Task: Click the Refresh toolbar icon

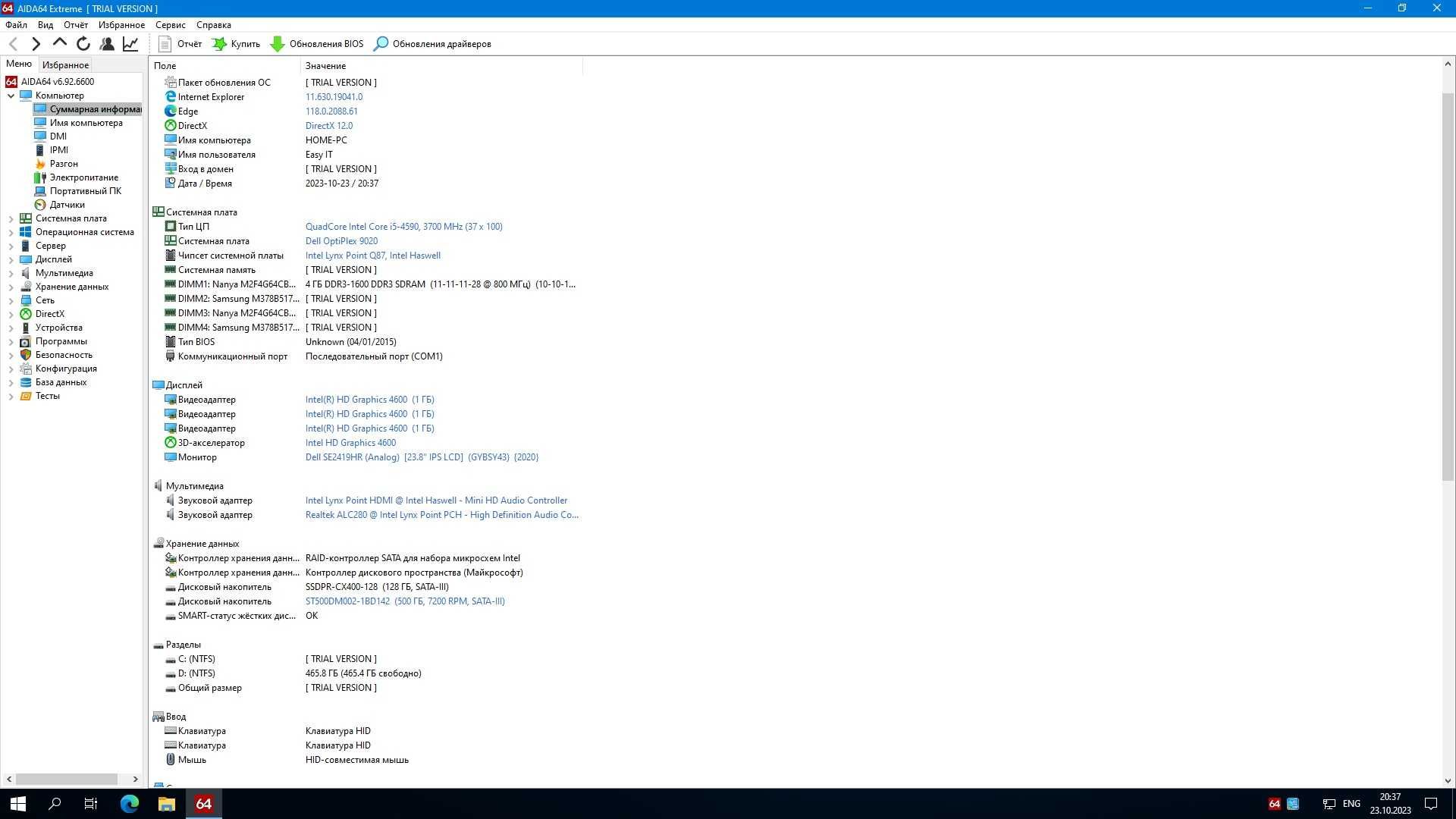Action: pos(83,44)
